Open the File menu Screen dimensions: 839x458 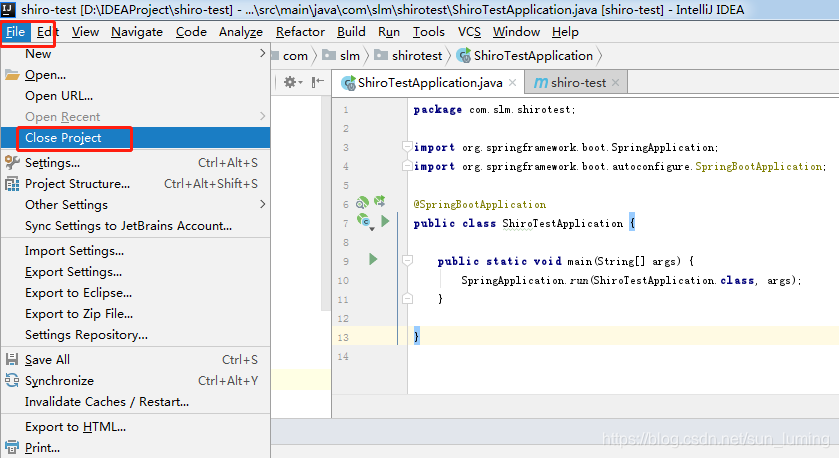click(16, 32)
